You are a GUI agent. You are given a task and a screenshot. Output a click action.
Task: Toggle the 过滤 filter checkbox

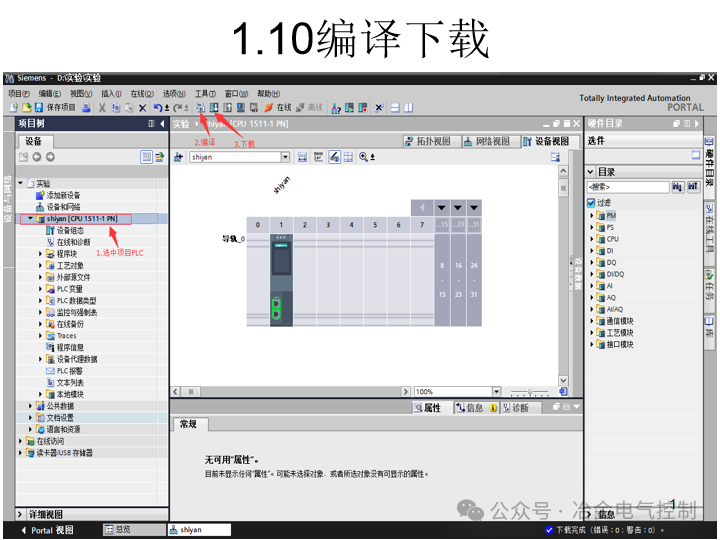[591, 202]
